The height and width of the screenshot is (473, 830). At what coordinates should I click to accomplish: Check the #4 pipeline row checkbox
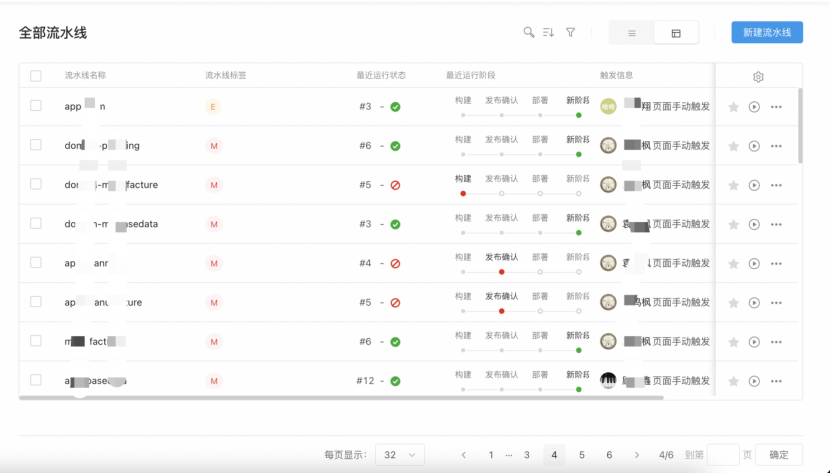(x=35, y=262)
